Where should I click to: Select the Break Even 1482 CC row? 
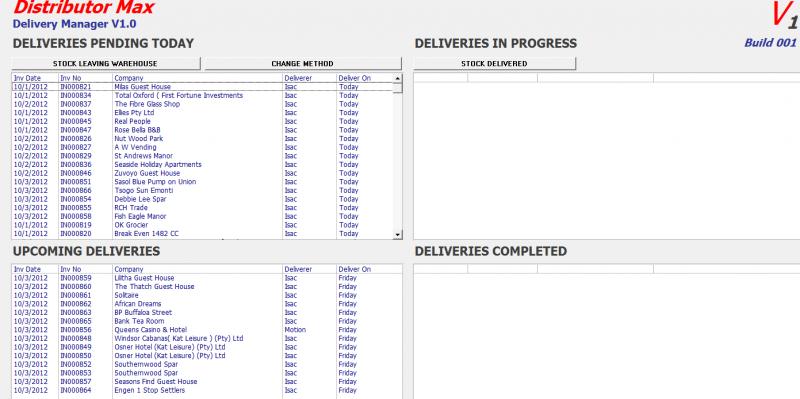point(202,234)
